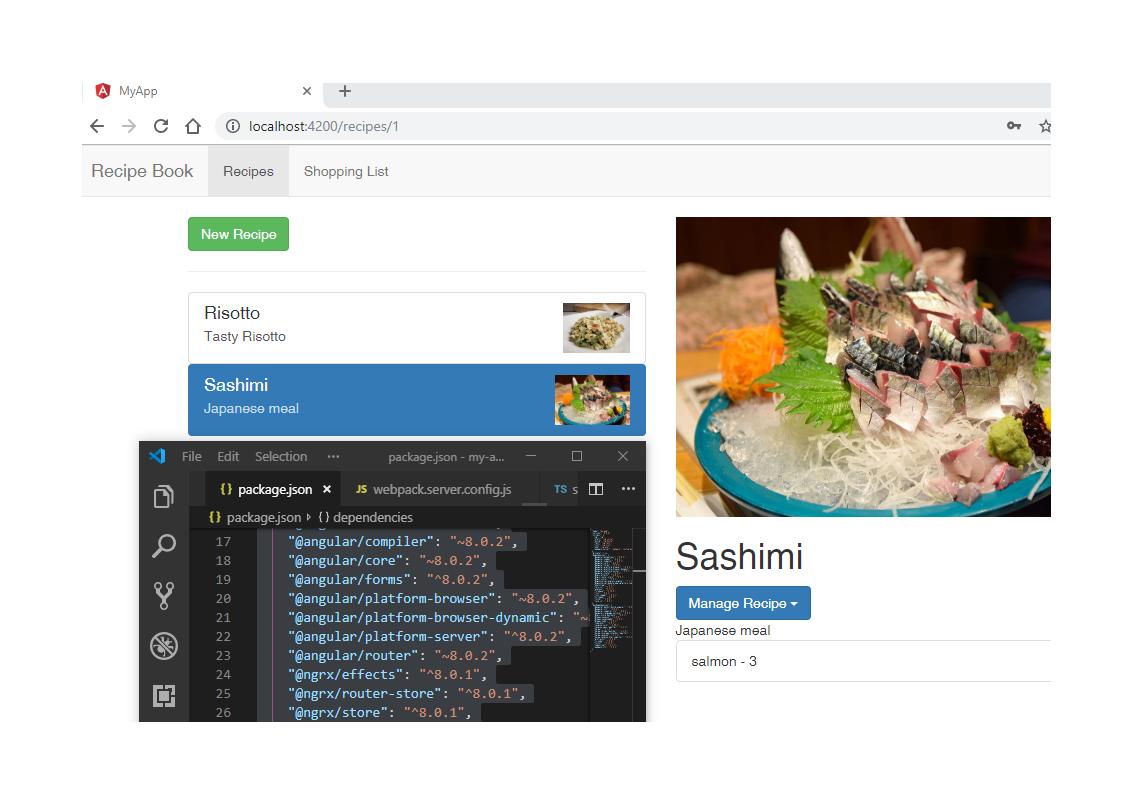
Task: Open editor More Actions ellipsis
Action: coord(628,489)
